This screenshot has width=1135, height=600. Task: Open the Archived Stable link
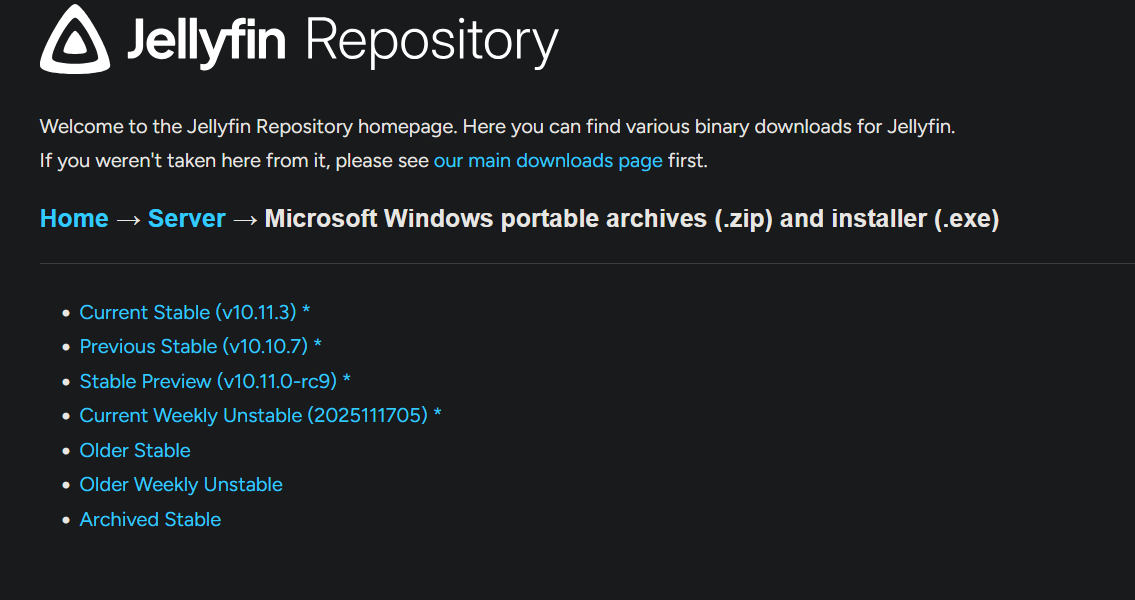click(x=150, y=519)
